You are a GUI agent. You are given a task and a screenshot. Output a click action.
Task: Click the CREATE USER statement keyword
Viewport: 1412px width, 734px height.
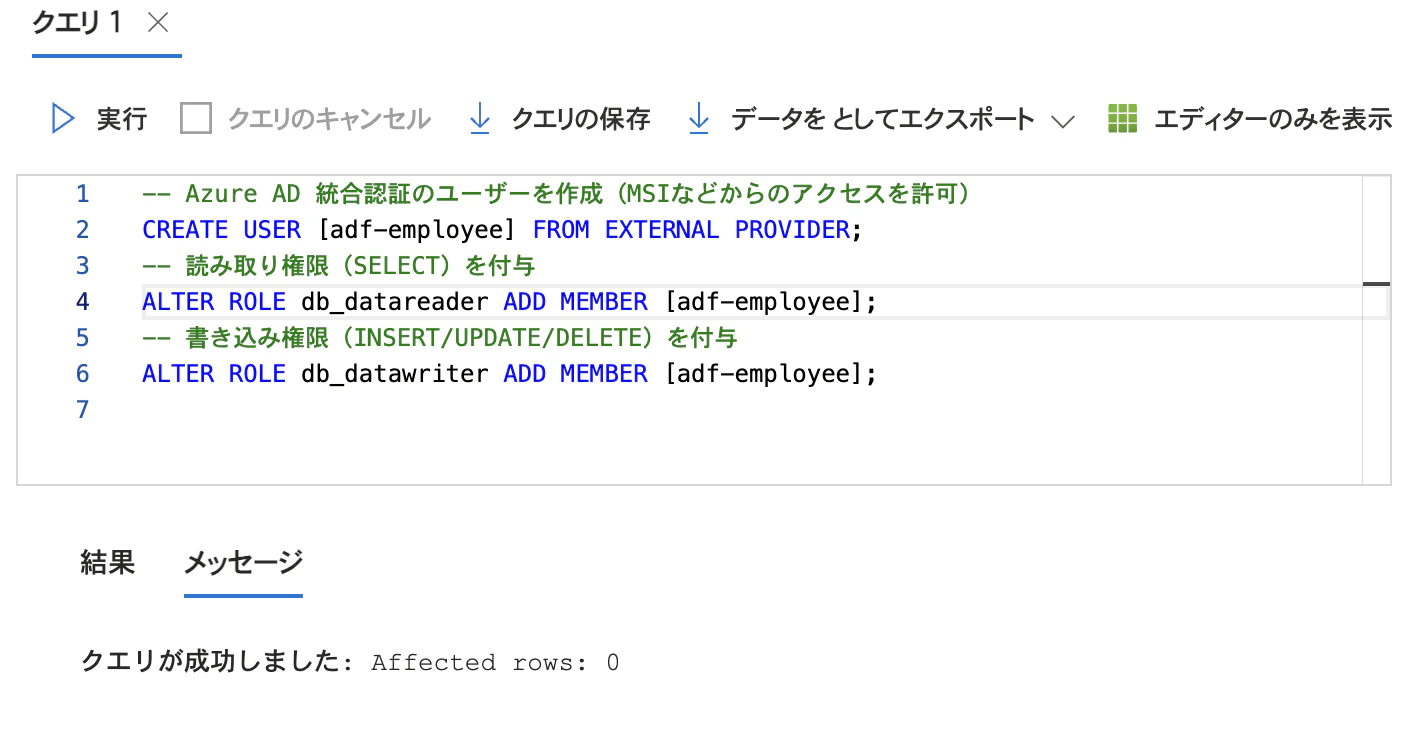pos(222,230)
